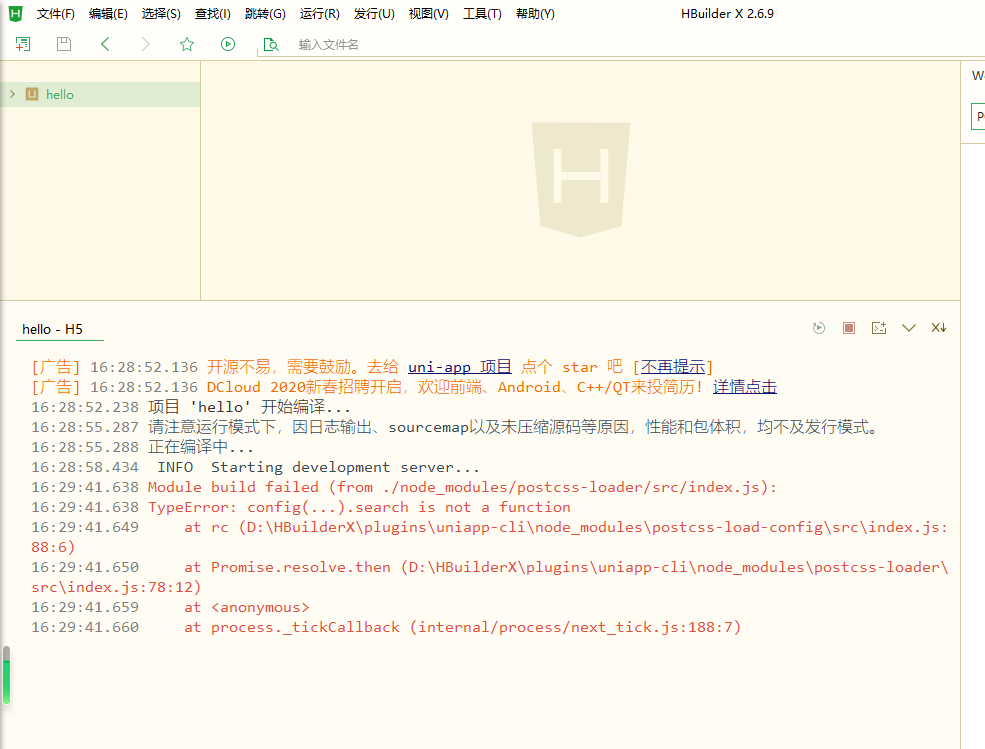Click the 'at <anonymous>' stack trace line

(x=247, y=608)
